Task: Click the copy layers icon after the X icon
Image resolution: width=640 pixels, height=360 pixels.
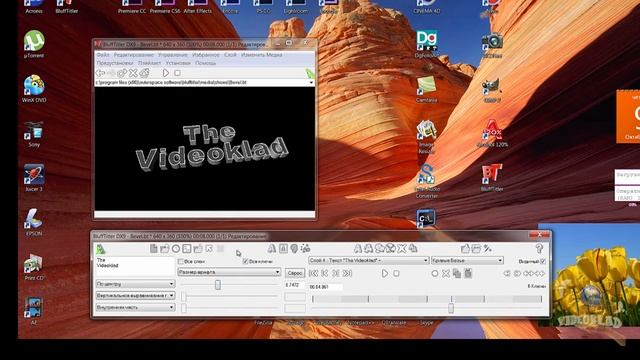Action: coord(413,249)
